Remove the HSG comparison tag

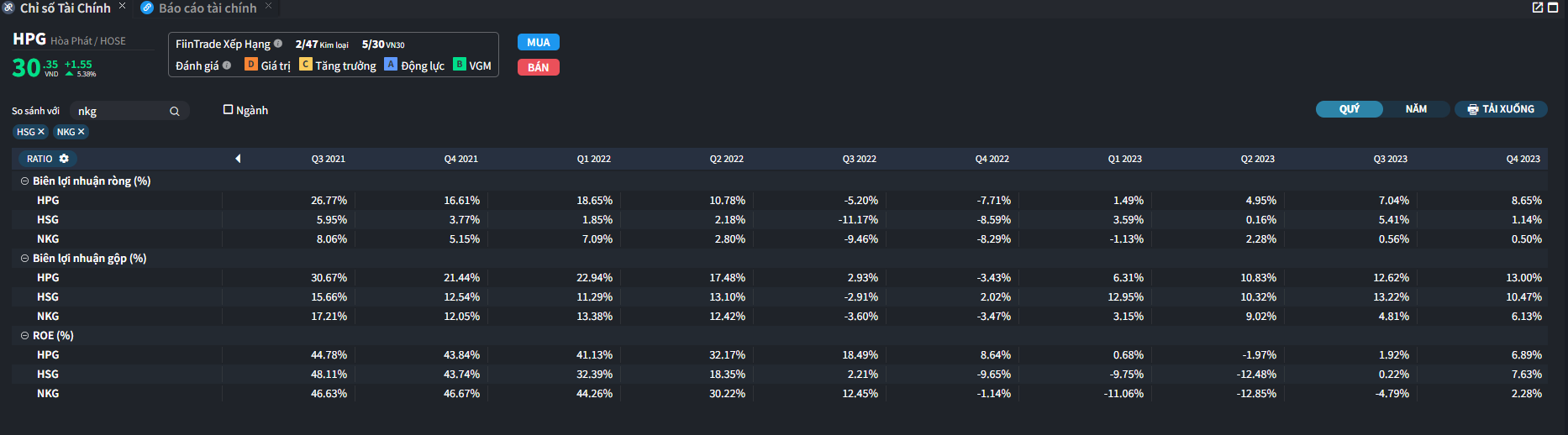click(x=41, y=132)
